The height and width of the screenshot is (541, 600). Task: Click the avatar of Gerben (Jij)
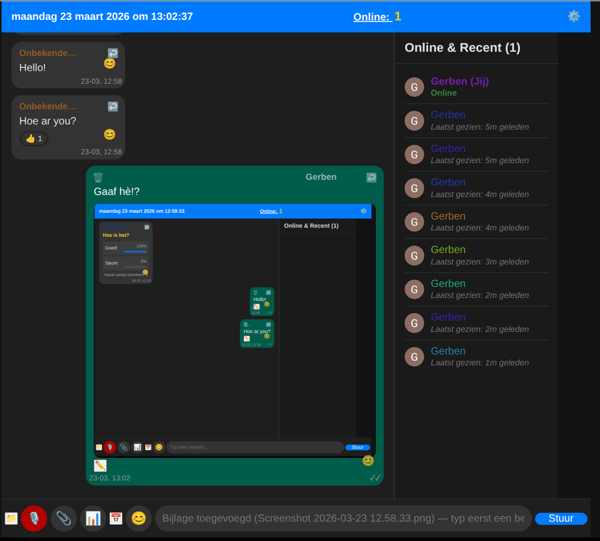414,87
